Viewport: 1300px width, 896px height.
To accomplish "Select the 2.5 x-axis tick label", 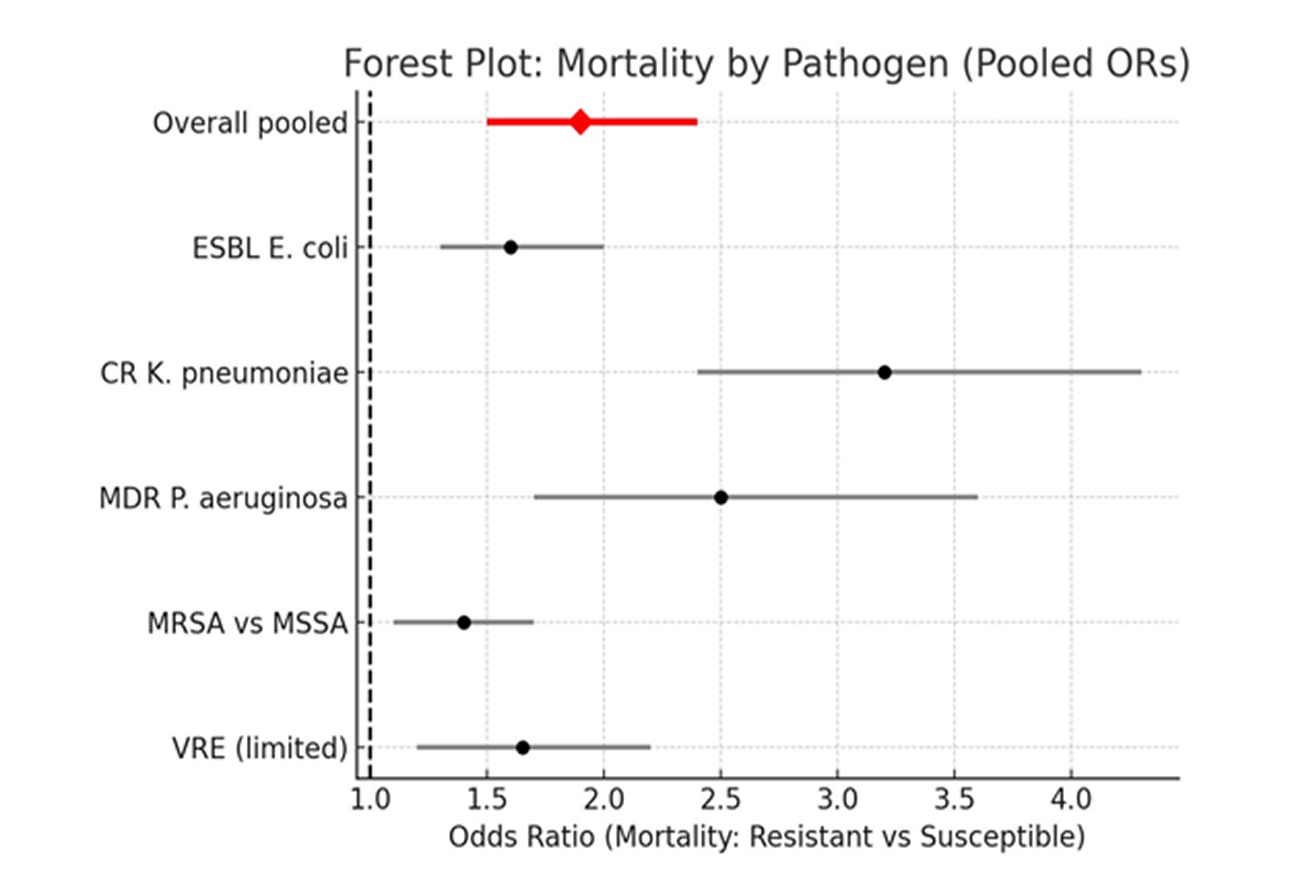I will tap(721, 801).
